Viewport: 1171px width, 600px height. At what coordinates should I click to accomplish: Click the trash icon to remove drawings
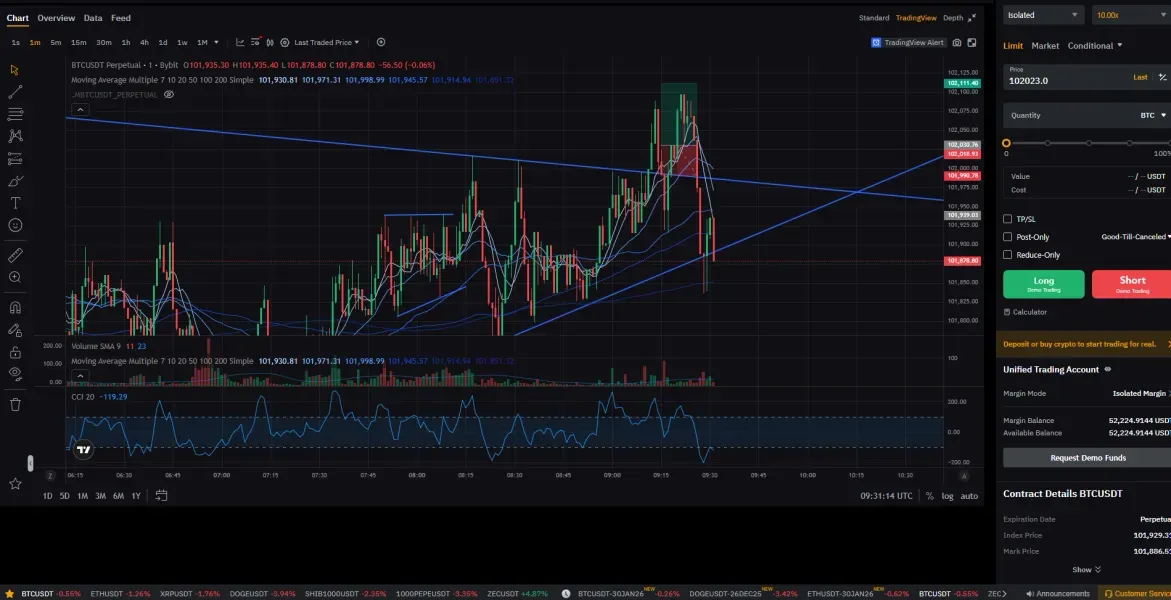(15, 404)
